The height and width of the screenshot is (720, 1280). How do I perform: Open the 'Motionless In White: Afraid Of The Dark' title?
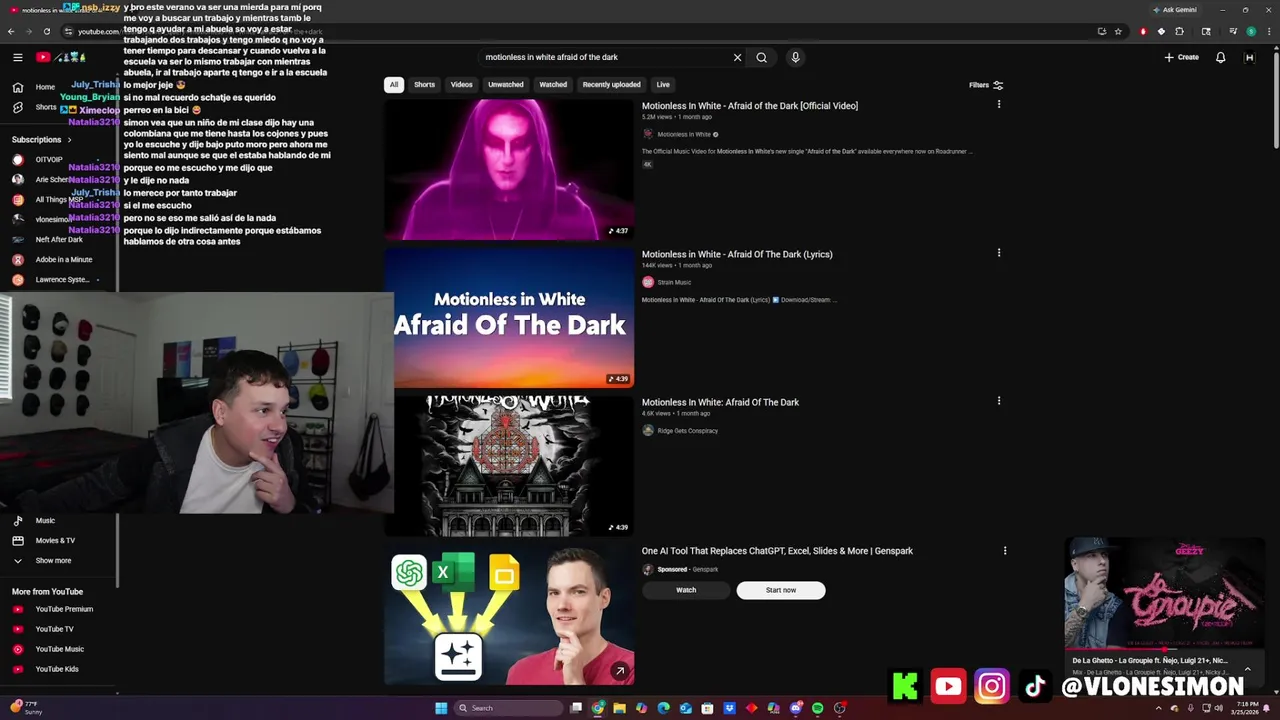tap(720, 402)
